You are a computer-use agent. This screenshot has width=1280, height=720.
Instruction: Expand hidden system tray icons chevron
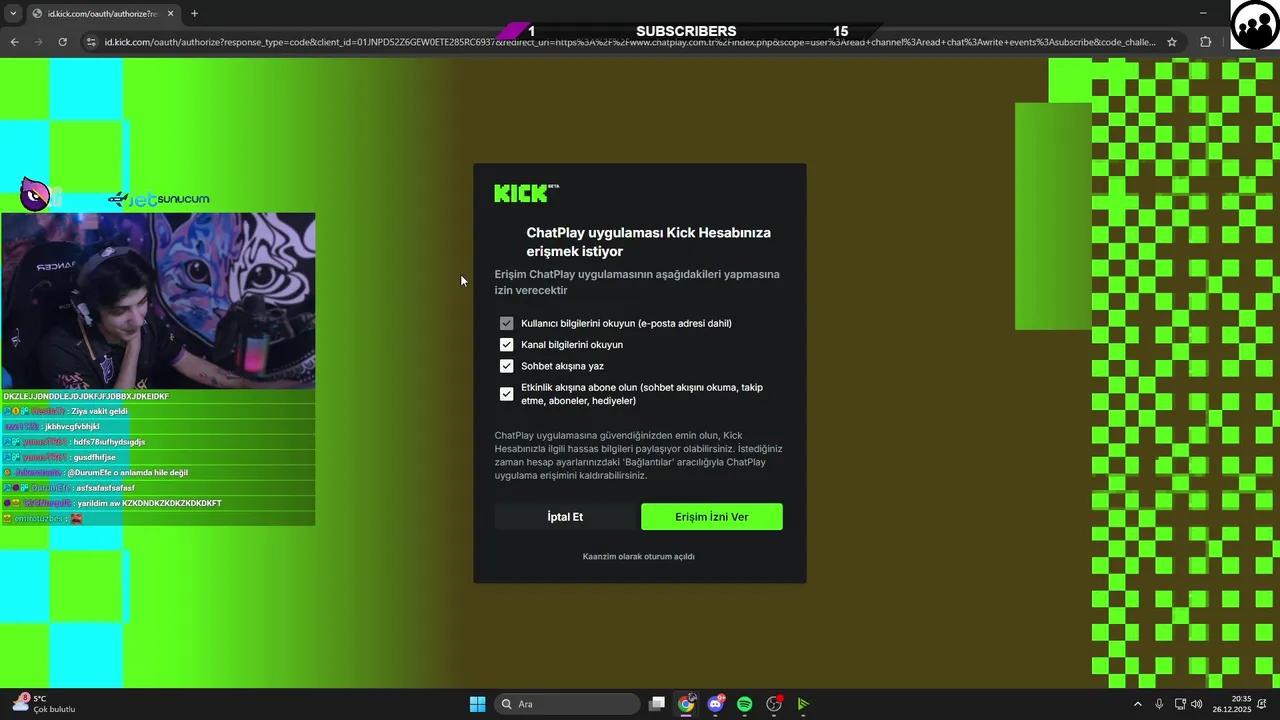(1137, 704)
